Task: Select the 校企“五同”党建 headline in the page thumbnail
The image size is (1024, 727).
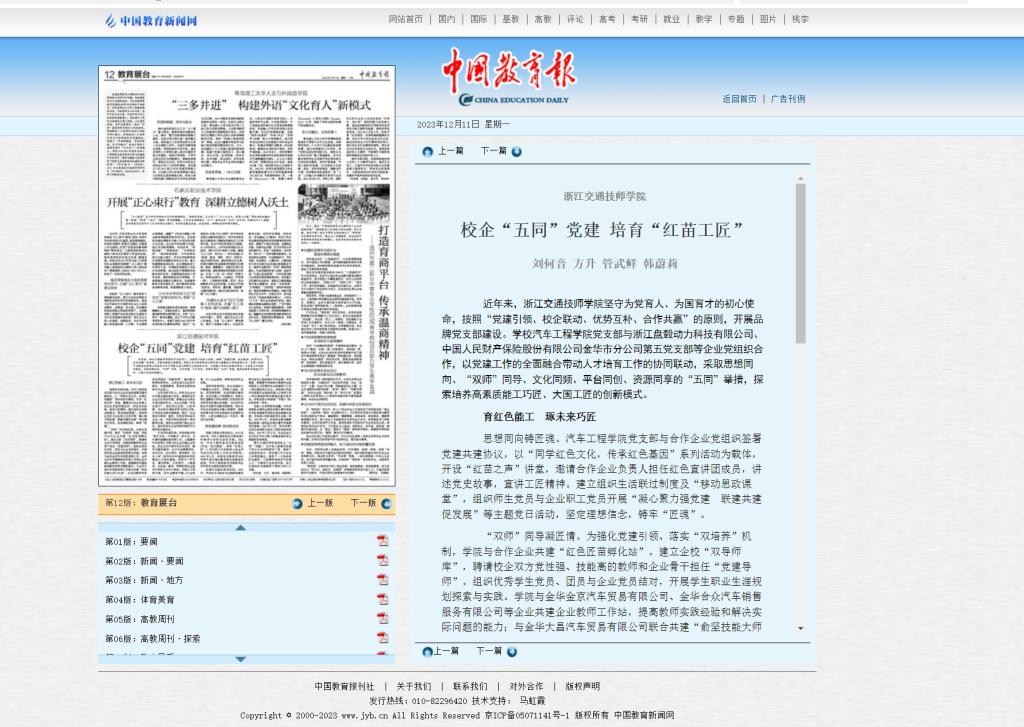Action: [x=197, y=348]
